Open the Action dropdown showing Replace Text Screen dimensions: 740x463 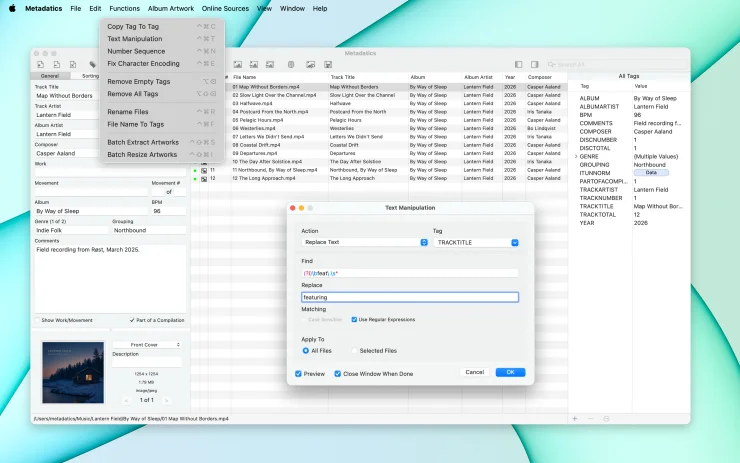365,242
